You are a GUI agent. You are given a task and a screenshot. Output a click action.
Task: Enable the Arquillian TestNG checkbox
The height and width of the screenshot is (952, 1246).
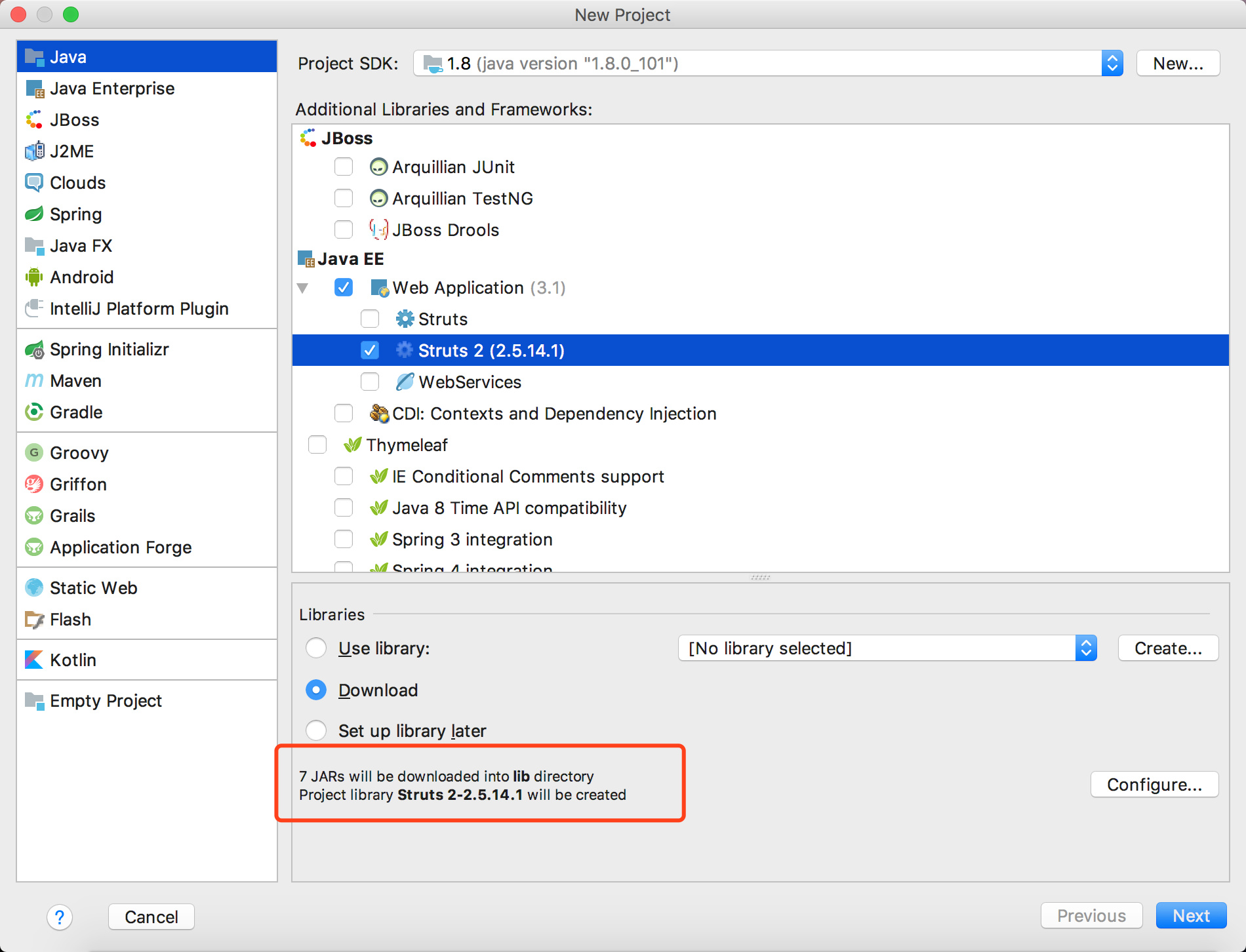coord(344,199)
